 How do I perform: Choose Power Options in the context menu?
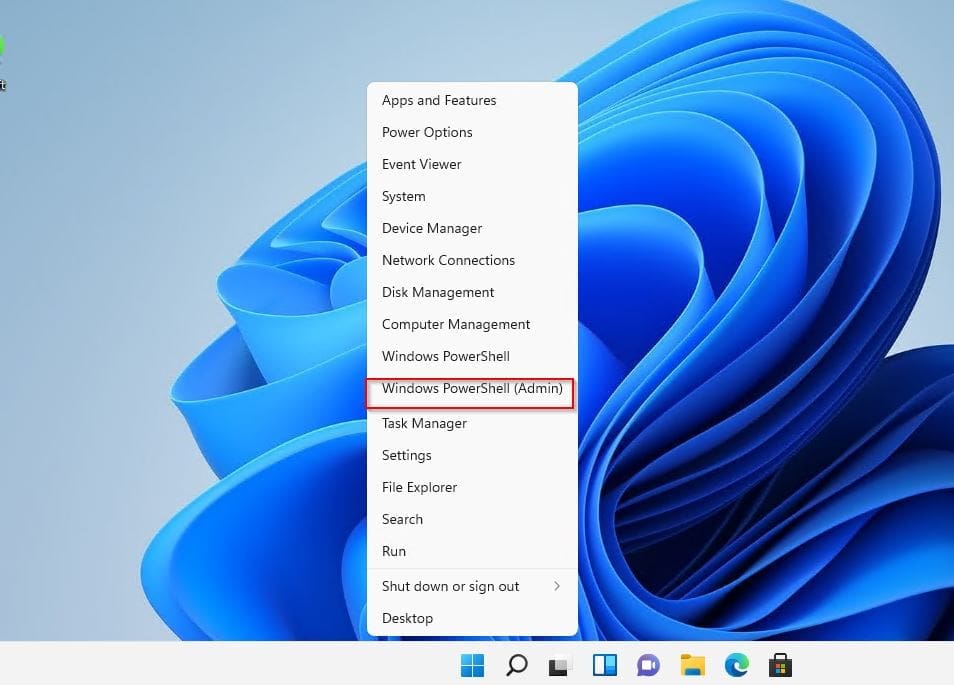pyautogui.click(x=427, y=132)
